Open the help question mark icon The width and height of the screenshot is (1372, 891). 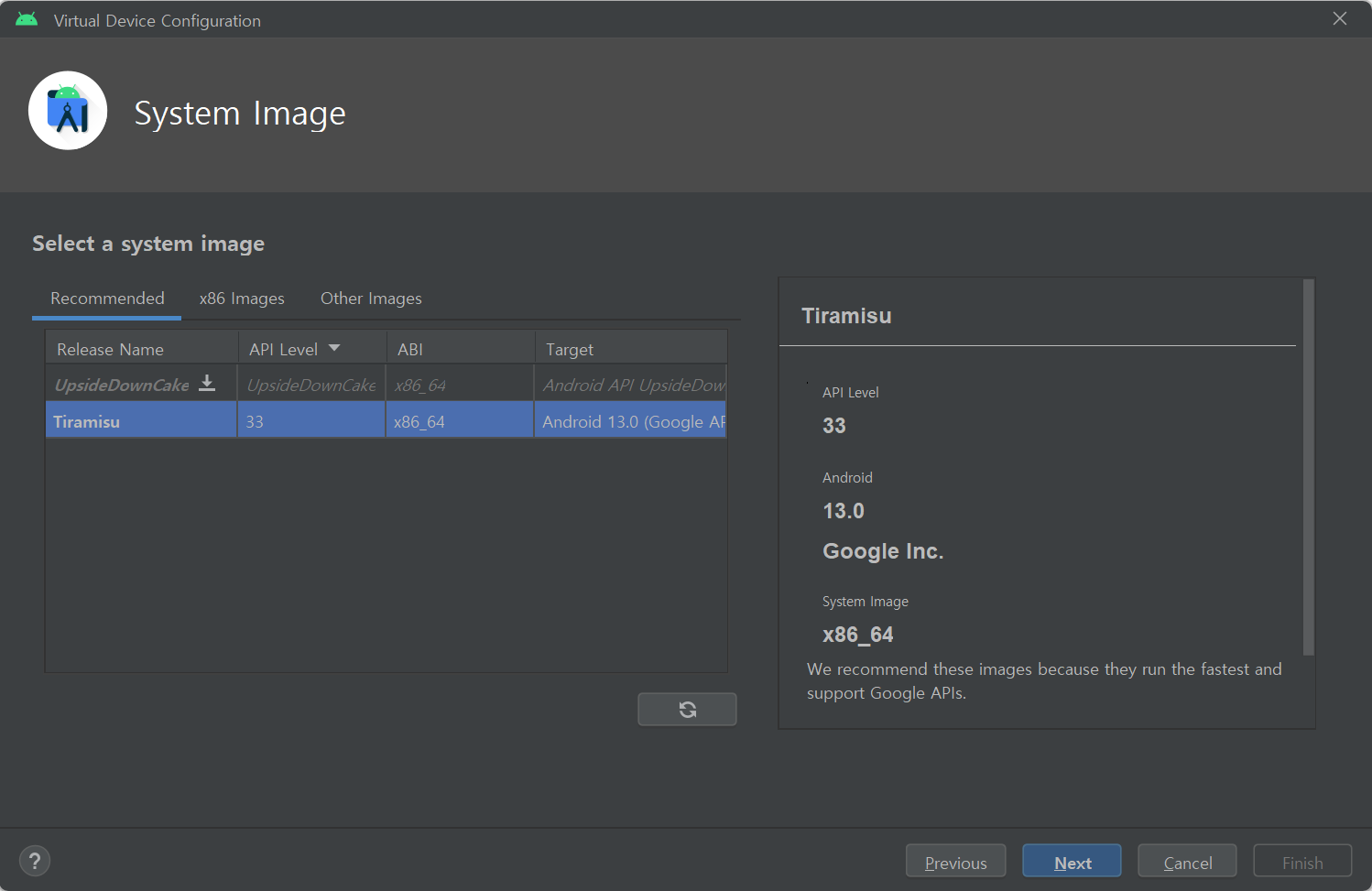35,861
